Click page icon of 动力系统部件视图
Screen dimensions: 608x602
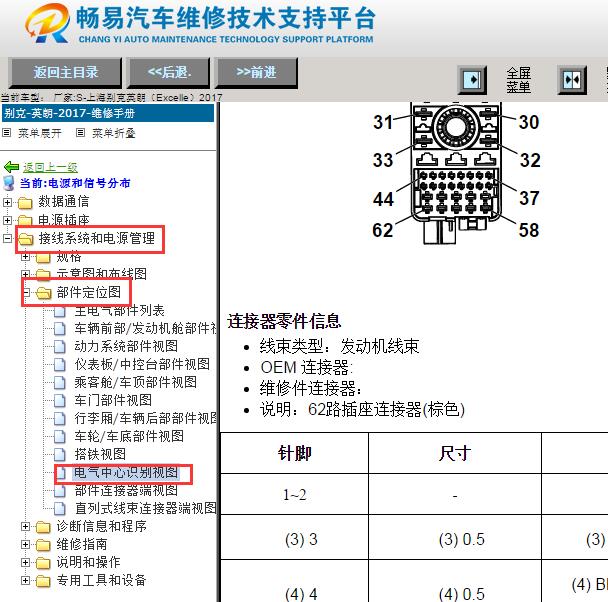click(60, 347)
